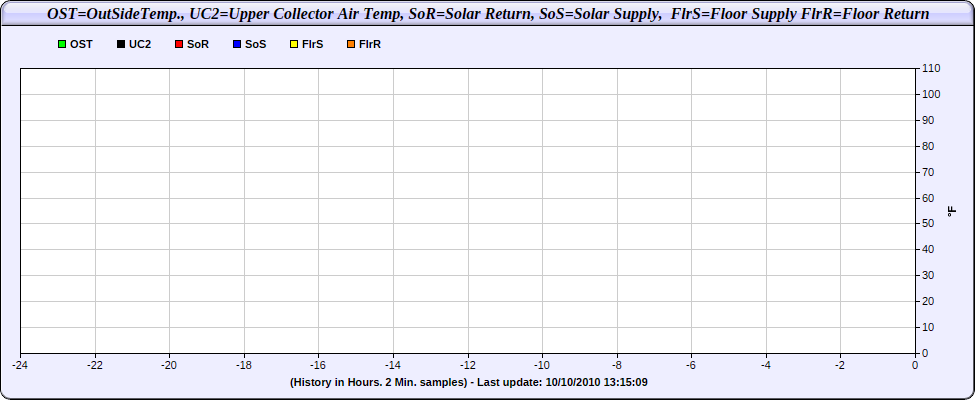Click the green OST legend swatch
This screenshot has height=400, width=975.
[62, 45]
